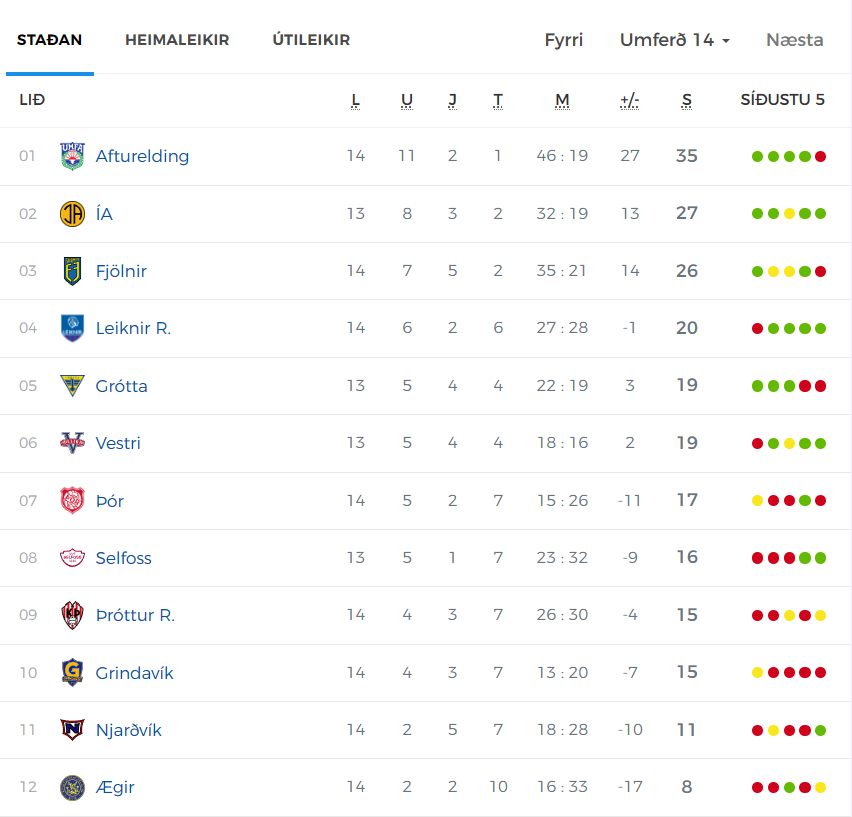Click the Afturelding club crest

tap(72, 156)
